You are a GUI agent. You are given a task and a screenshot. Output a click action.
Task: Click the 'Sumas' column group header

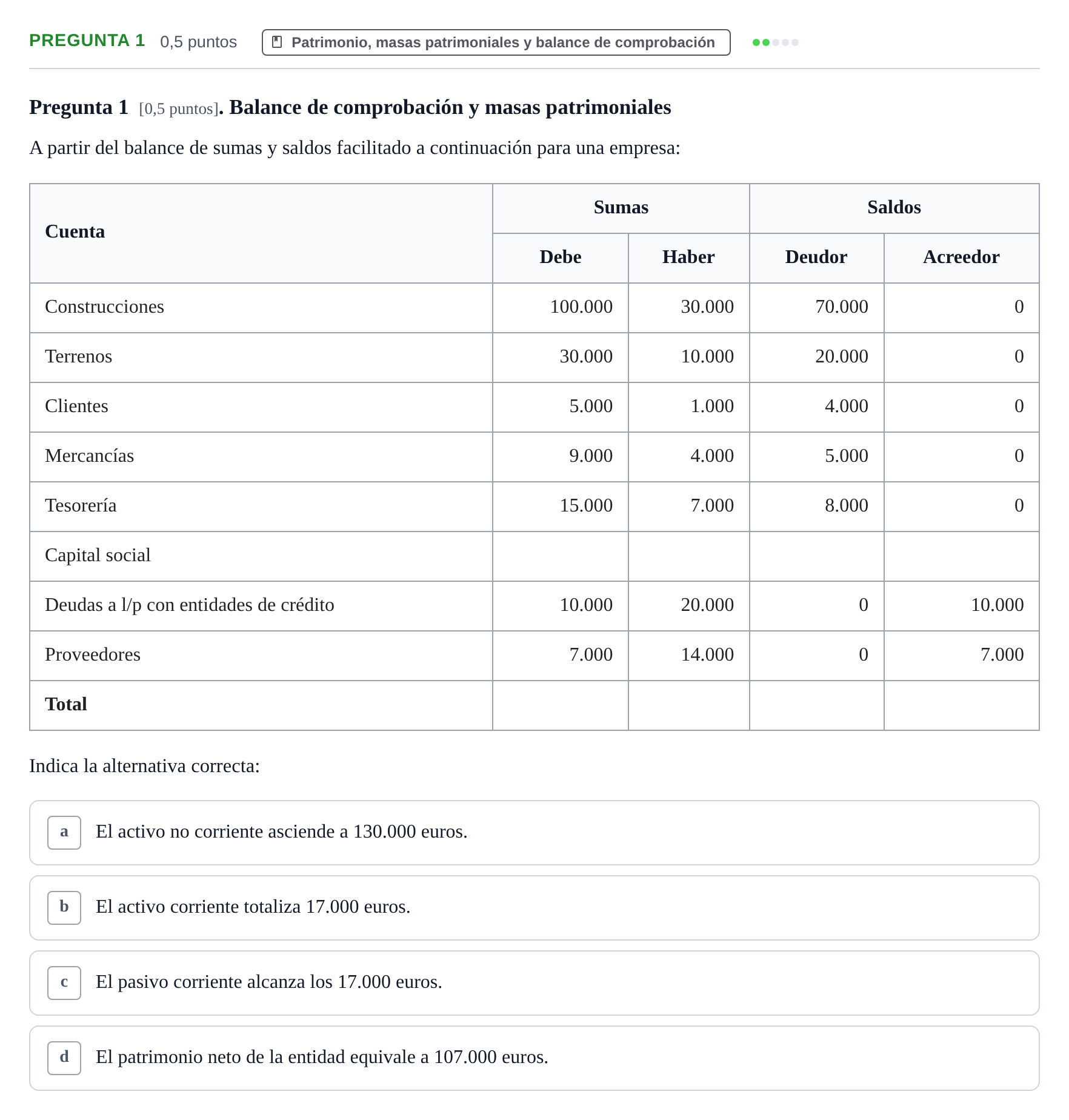pyautogui.click(x=621, y=207)
